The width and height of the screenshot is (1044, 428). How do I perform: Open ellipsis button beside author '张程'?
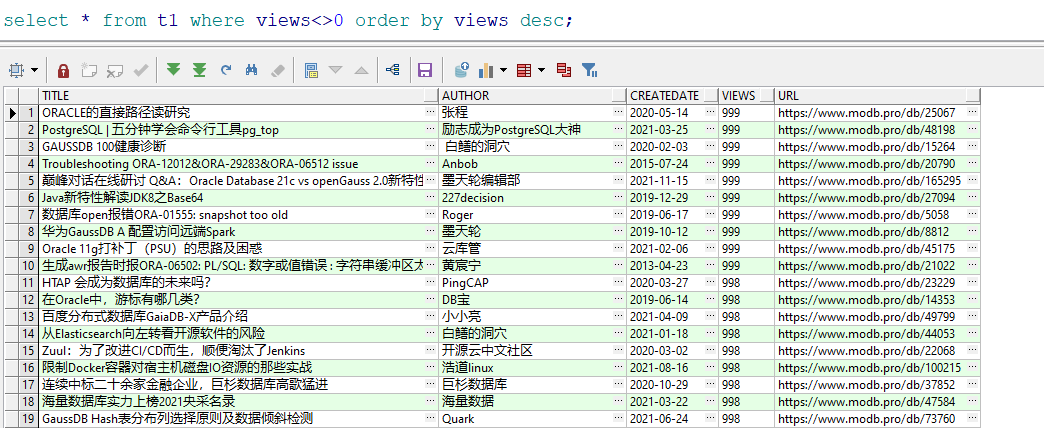(620, 112)
